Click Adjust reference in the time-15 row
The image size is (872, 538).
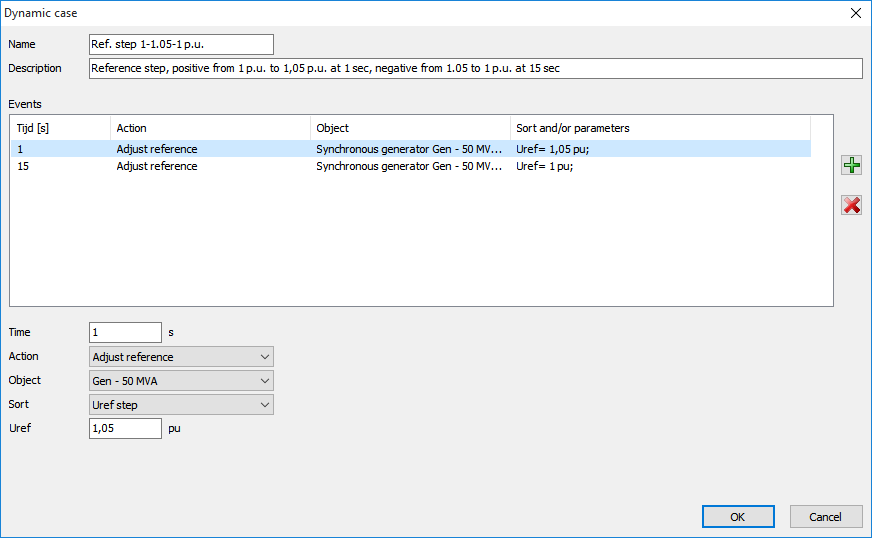[x=157, y=166]
